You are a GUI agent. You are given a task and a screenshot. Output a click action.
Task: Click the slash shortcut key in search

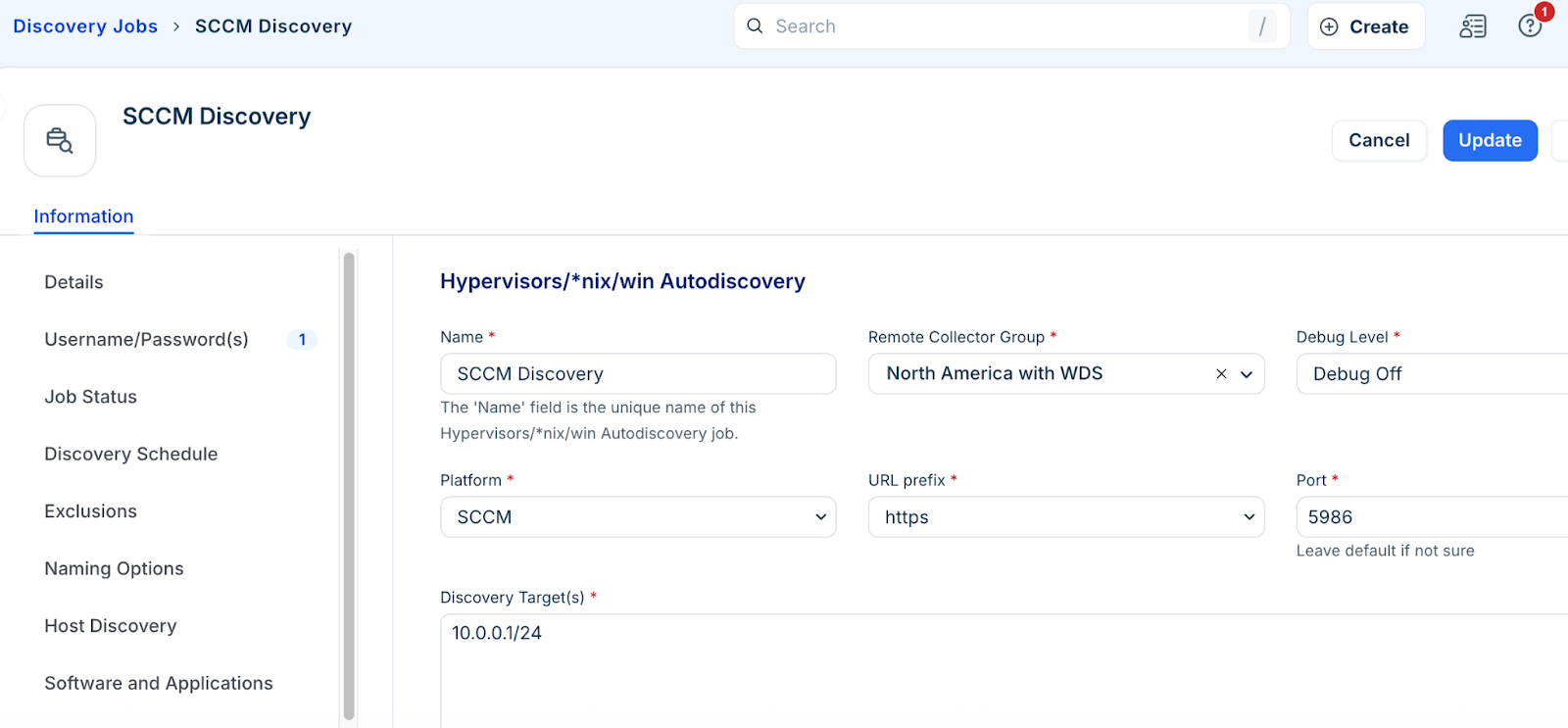1262,26
